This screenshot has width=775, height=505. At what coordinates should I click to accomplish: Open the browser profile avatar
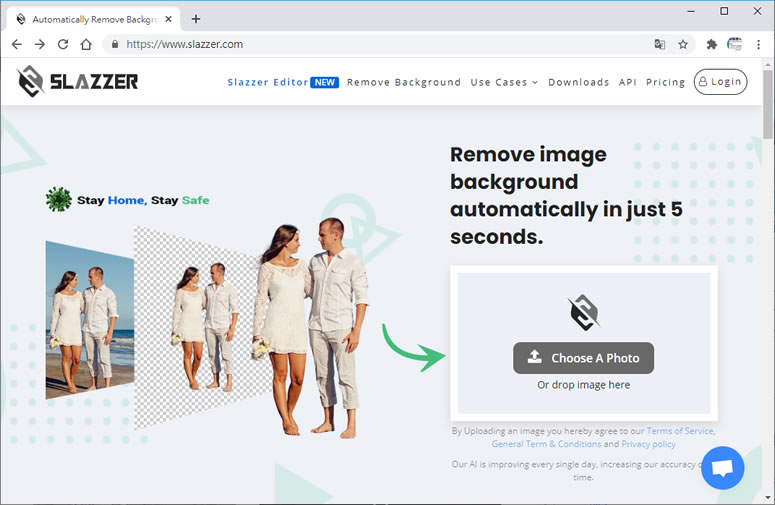734,44
